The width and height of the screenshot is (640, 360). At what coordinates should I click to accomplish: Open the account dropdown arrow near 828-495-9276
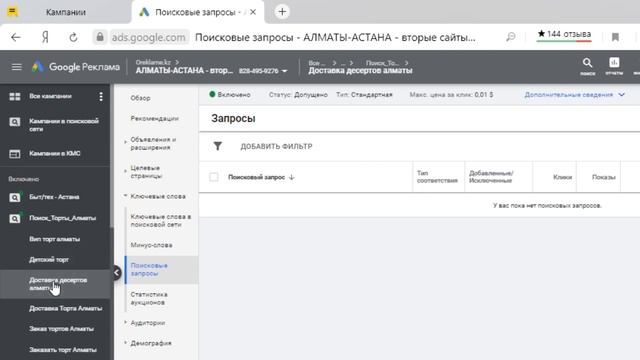point(284,71)
